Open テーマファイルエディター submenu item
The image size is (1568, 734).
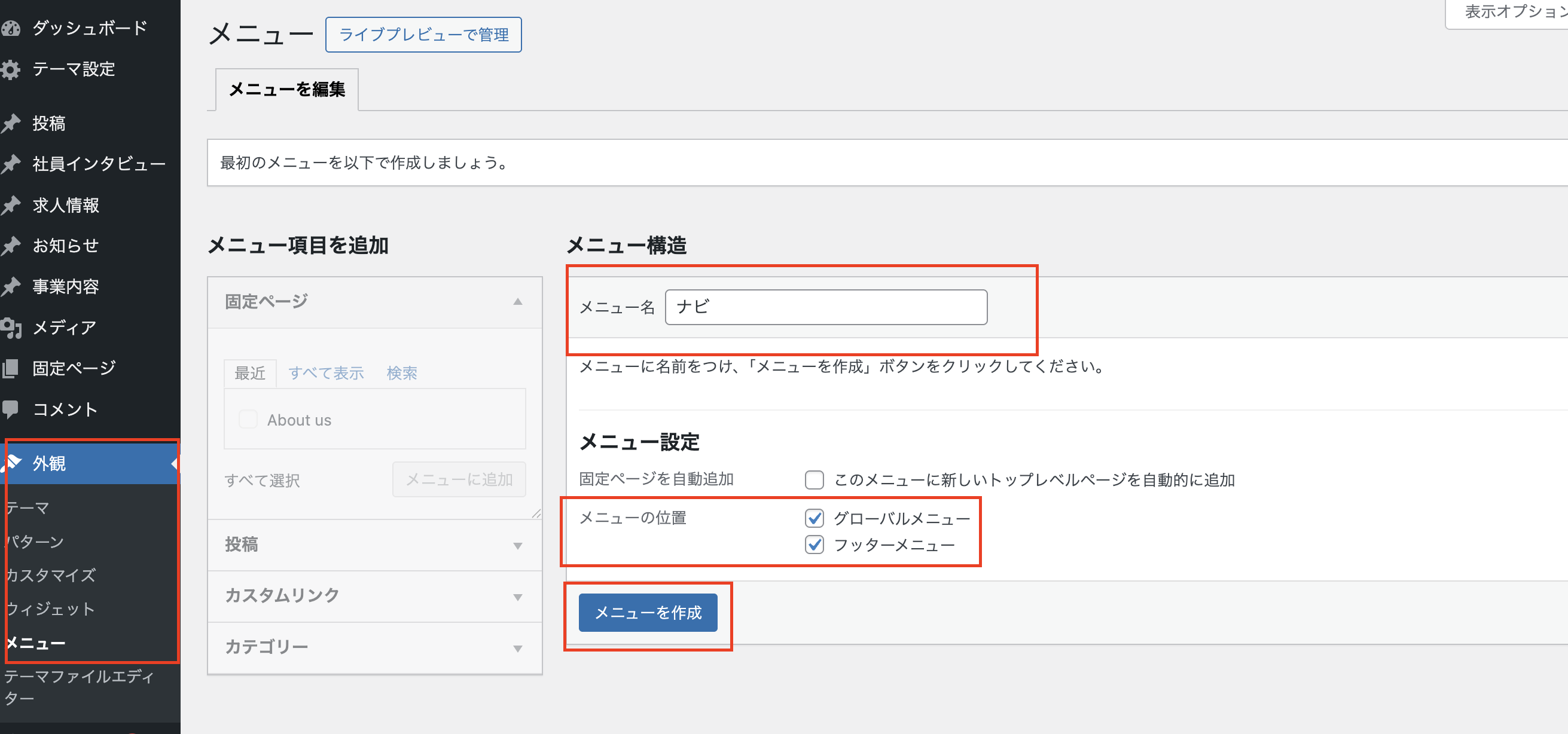(78, 688)
